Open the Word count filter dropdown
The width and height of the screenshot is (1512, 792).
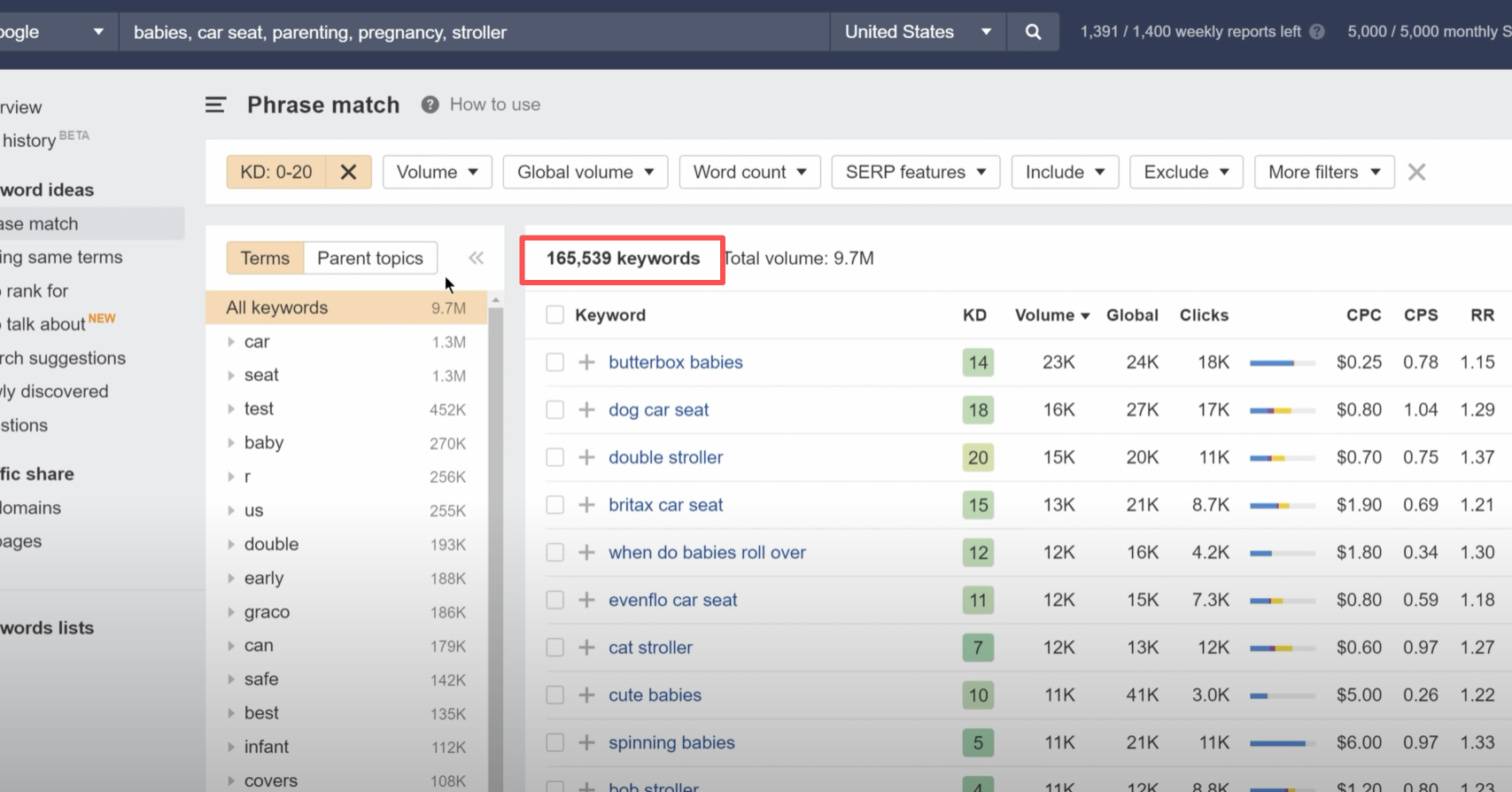click(x=749, y=172)
